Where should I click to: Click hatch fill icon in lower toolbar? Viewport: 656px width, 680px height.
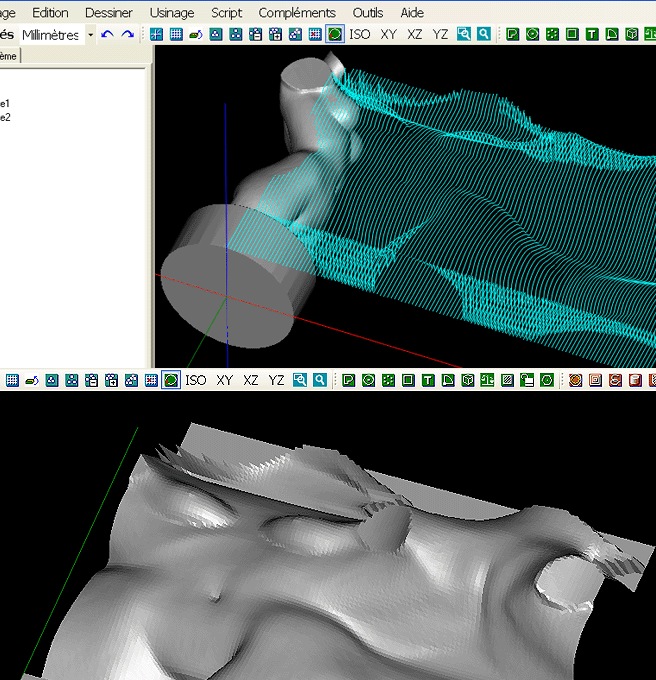click(x=507, y=380)
